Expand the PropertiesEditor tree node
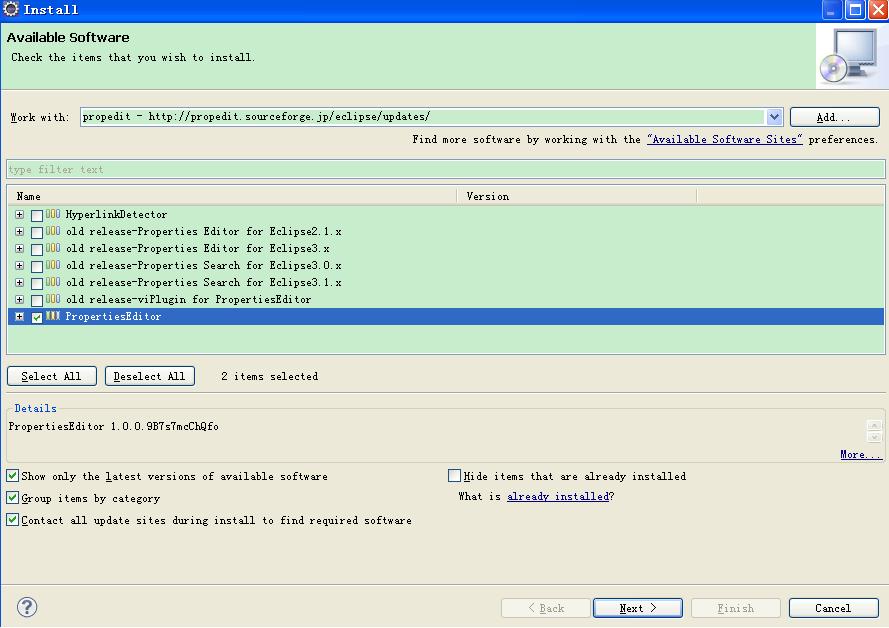The image size is (889, 628). coord(19,317)
